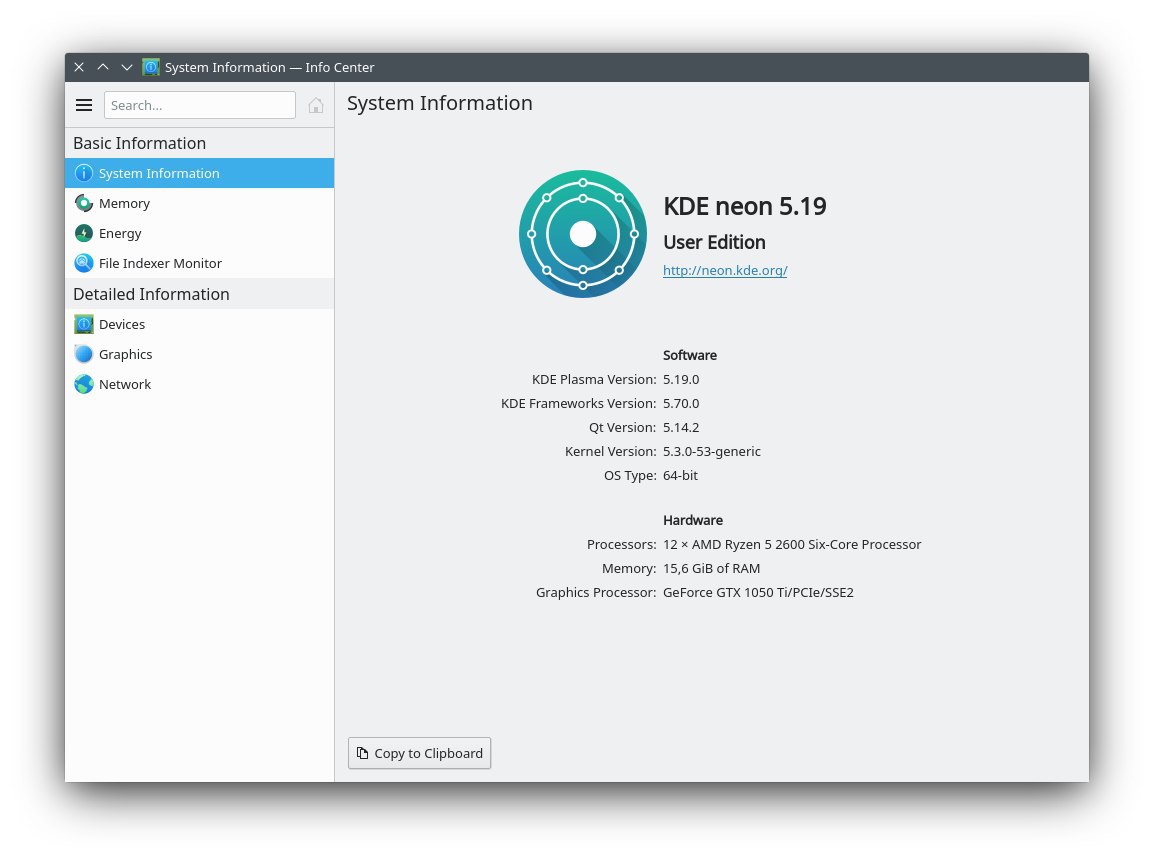Click the Basic Information section header
Image resolution: width=1154 pixels, height=859 pixels.
140,143
